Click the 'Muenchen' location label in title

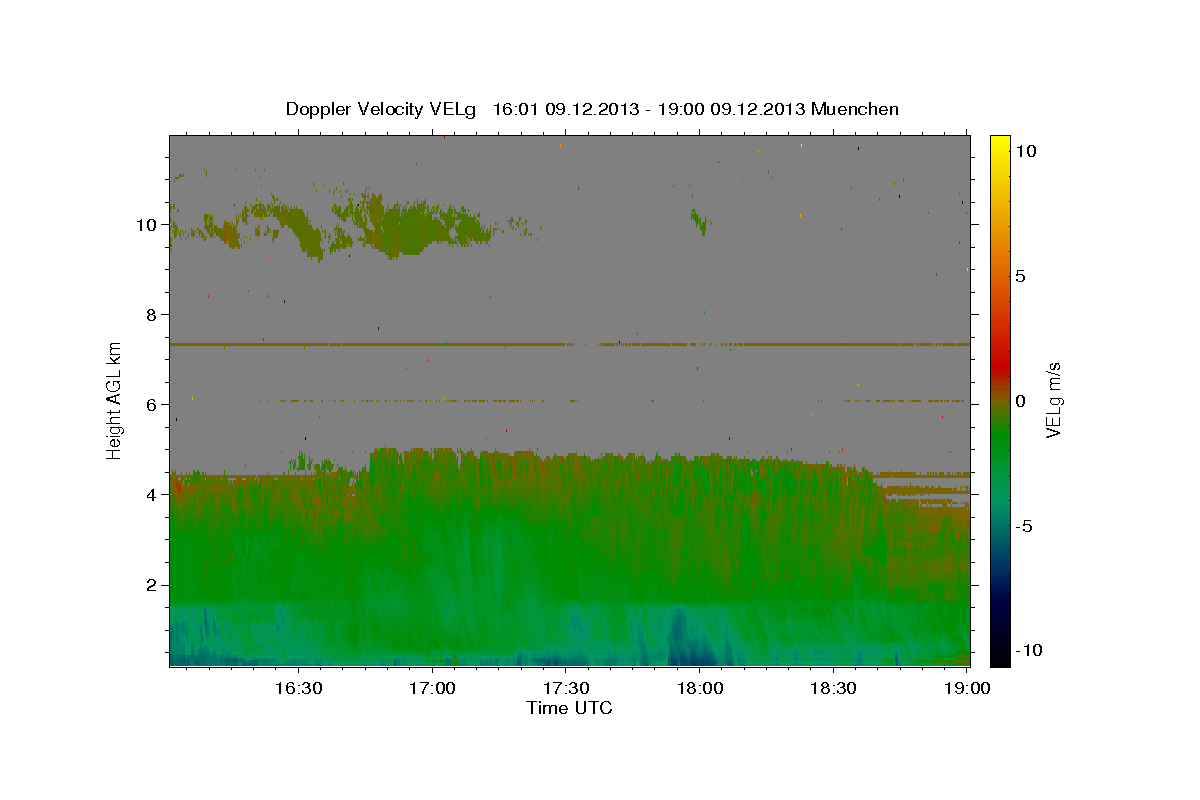pyautogui.click(x=855, y=109)
